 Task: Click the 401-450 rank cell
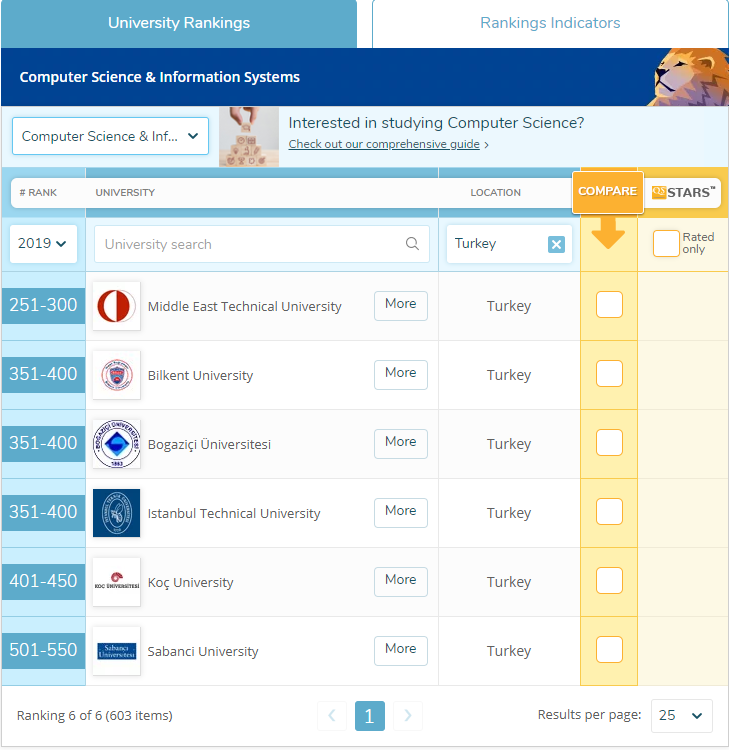point(44,581)
